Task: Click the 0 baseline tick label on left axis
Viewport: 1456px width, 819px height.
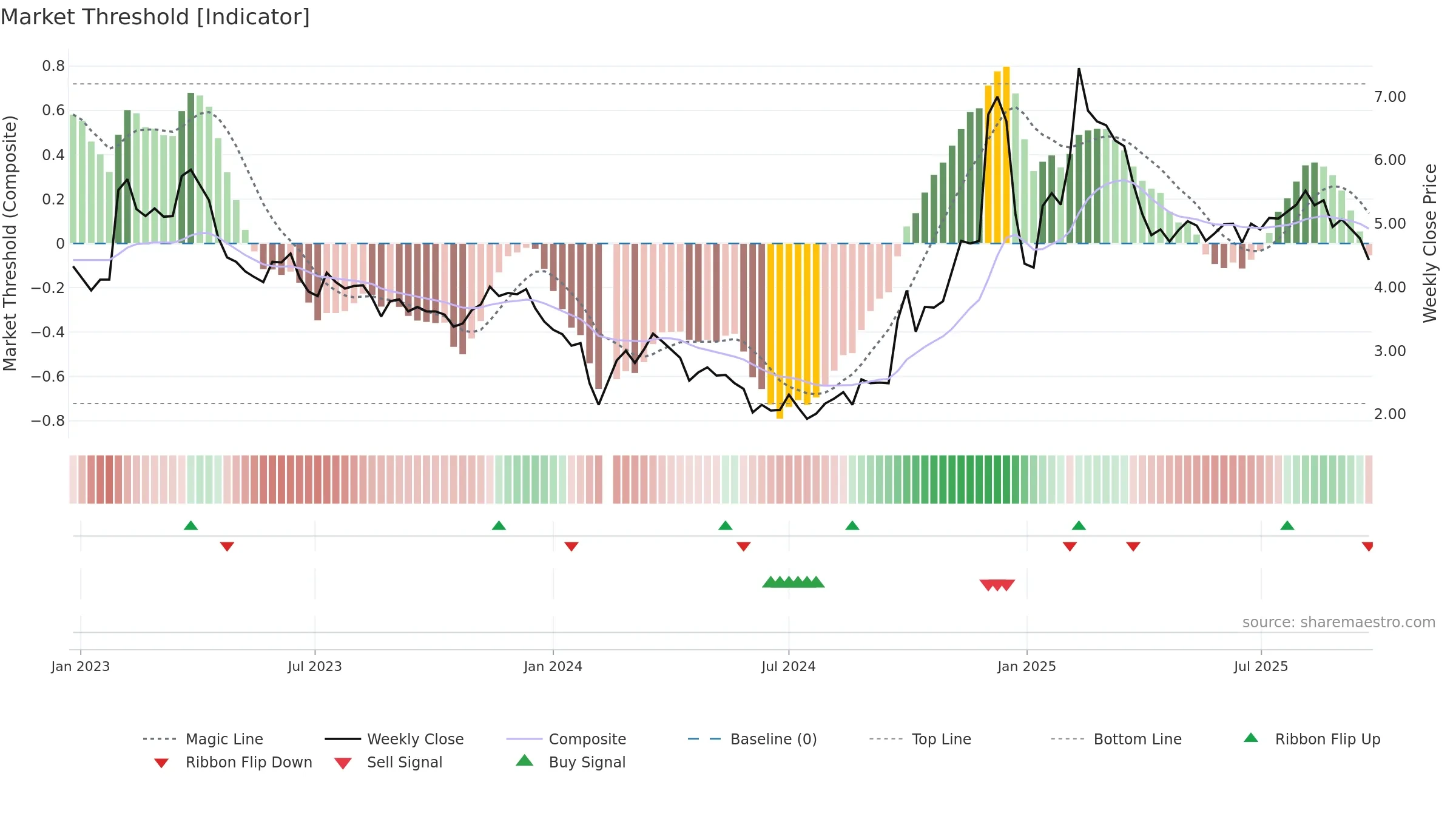Action: tap(60, 244)
